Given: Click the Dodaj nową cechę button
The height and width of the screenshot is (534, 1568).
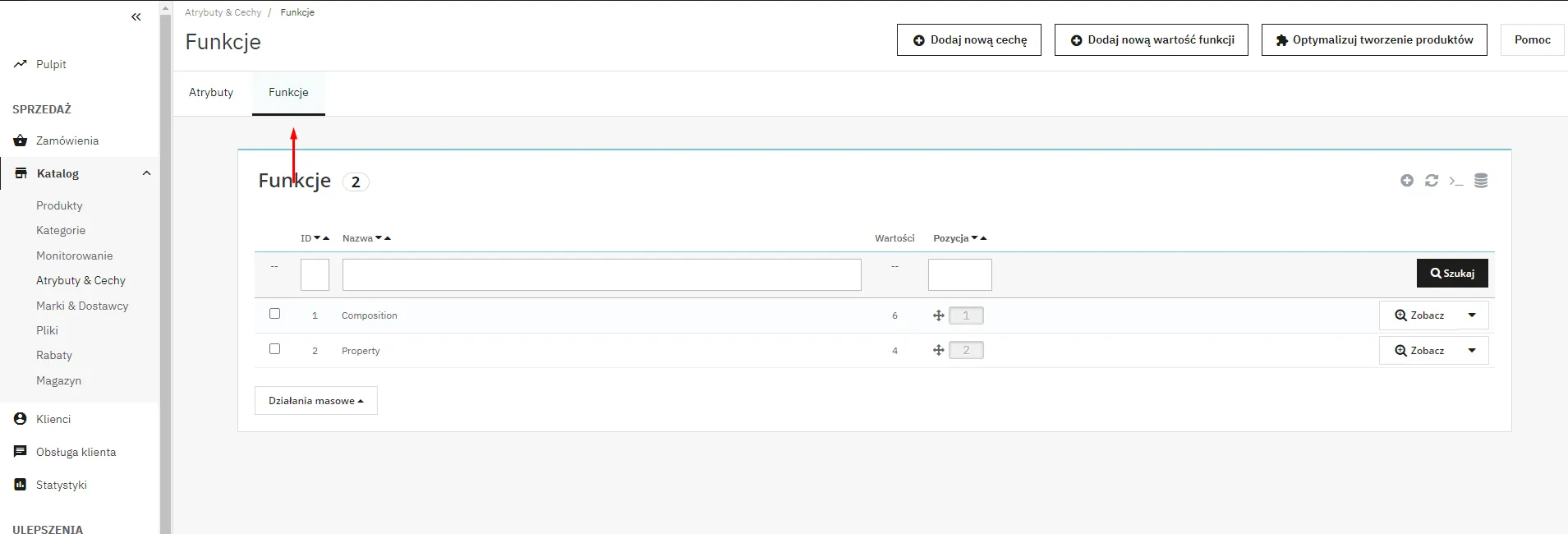Looking at the screenshot, I should point(969,39).
